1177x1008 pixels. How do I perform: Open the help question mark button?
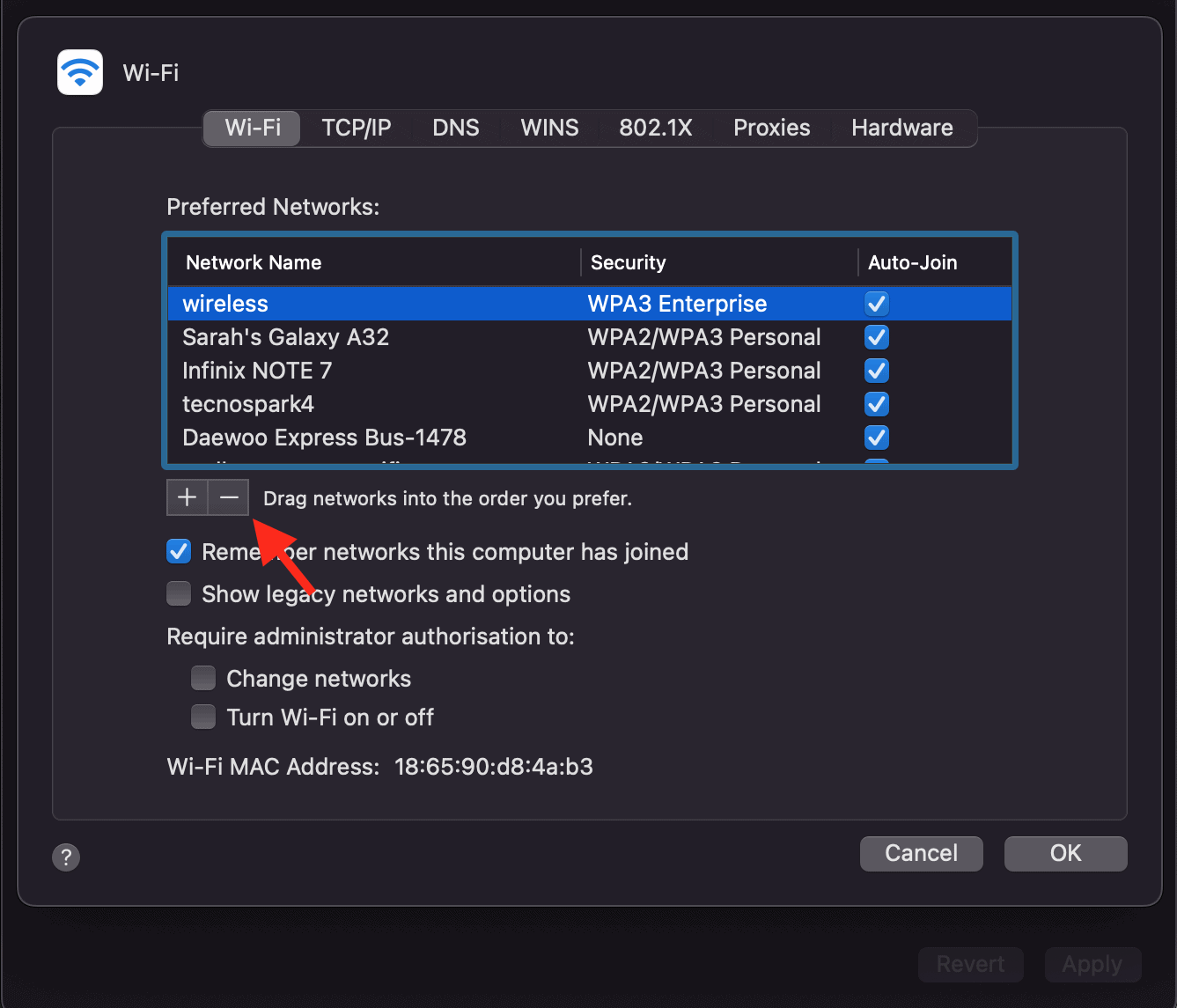66,857
